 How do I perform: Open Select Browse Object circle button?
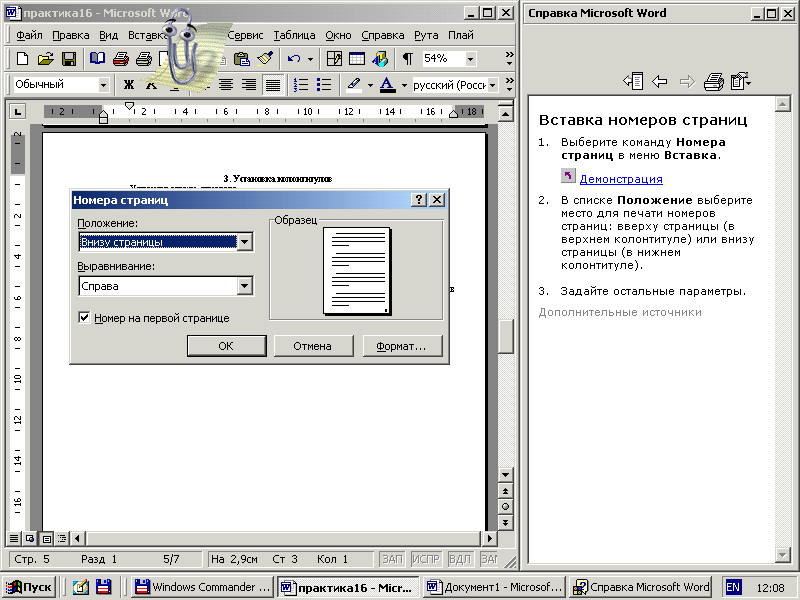pyautogui.click(x=505, y=507)
